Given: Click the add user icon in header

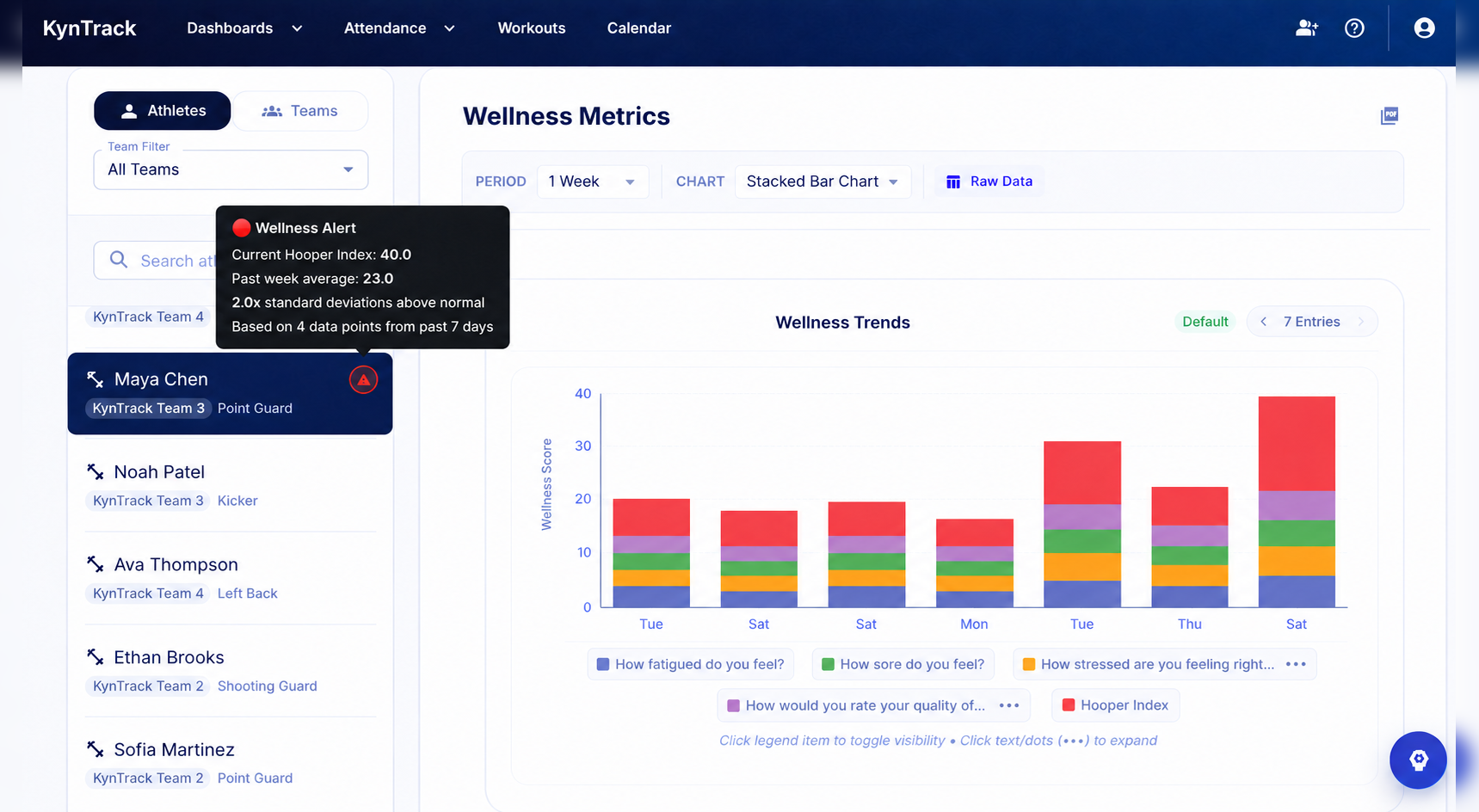Looking at the screenshot, I should click(x=1306, y=28).
